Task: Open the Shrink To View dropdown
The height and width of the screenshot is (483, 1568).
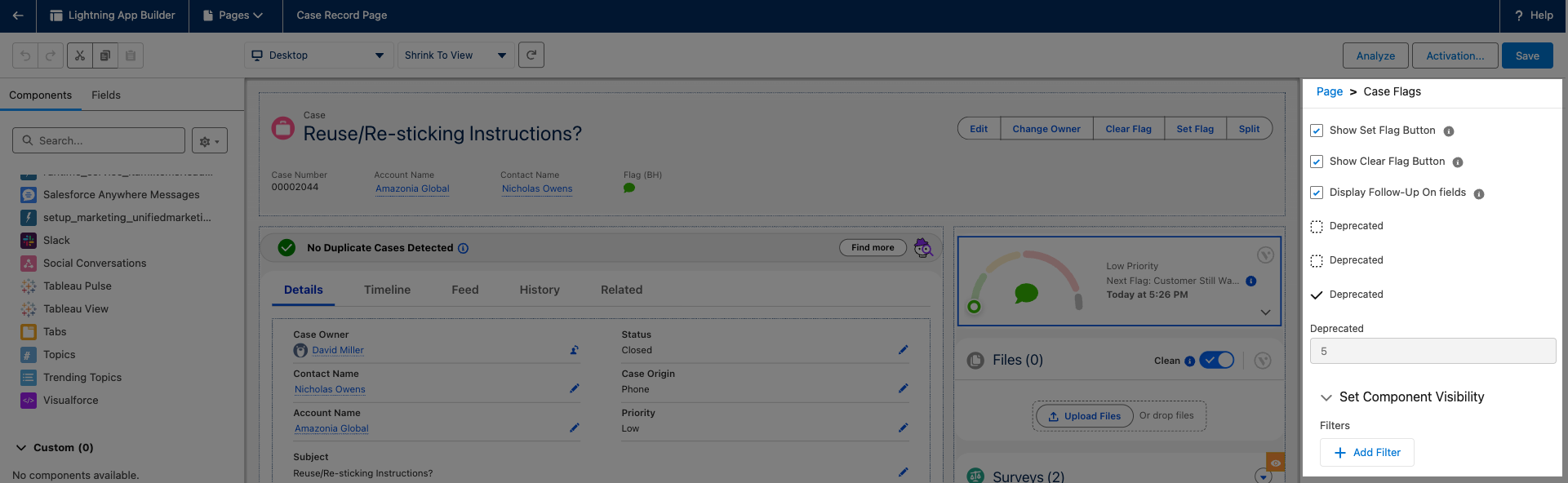Action: click(456, 55)
